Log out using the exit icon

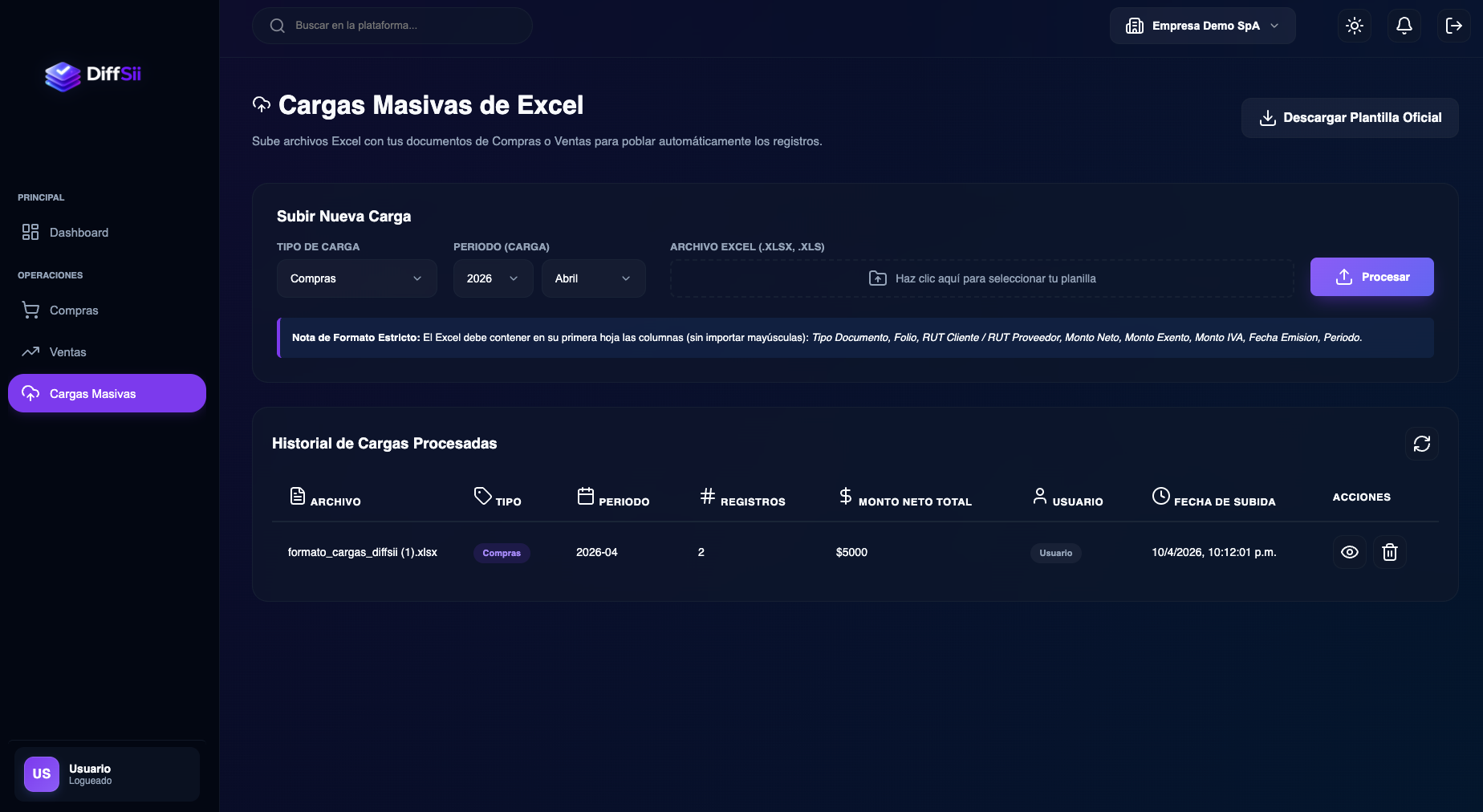tap(1453, 25)
